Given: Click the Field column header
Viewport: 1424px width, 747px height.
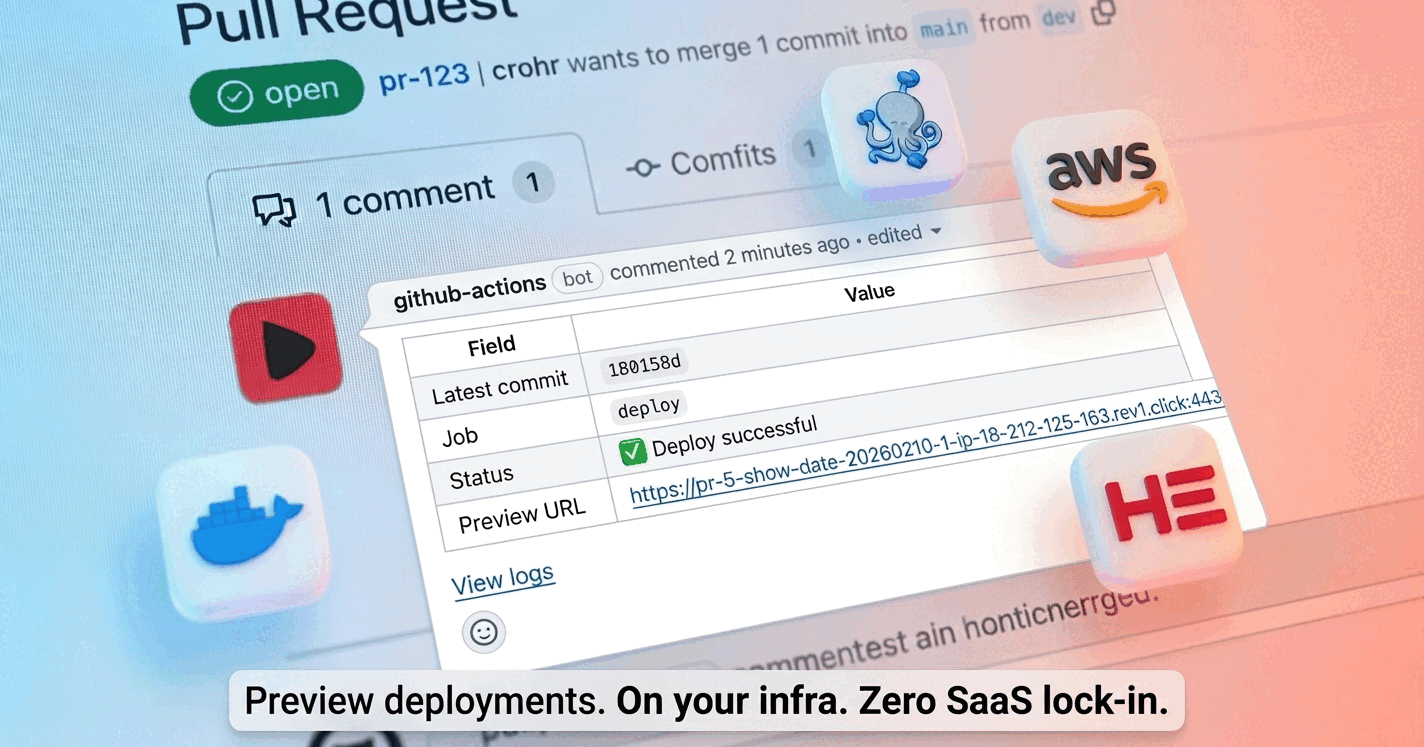Looking at the screenshot, I should point(491,346).
